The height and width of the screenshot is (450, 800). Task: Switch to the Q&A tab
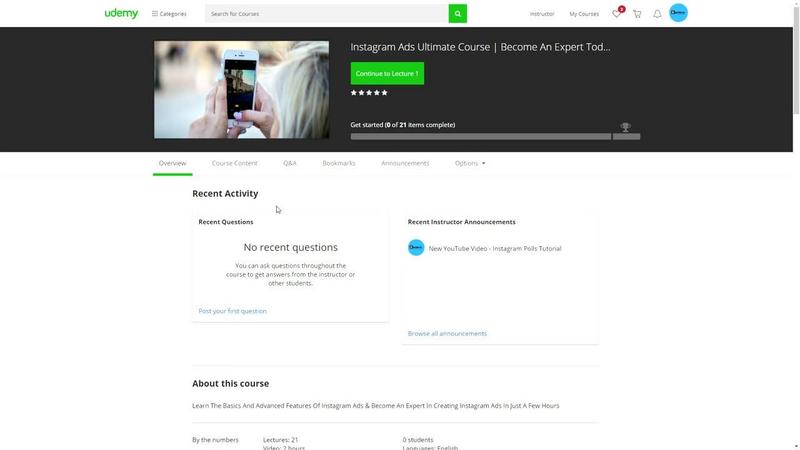[x=290, y=163]
